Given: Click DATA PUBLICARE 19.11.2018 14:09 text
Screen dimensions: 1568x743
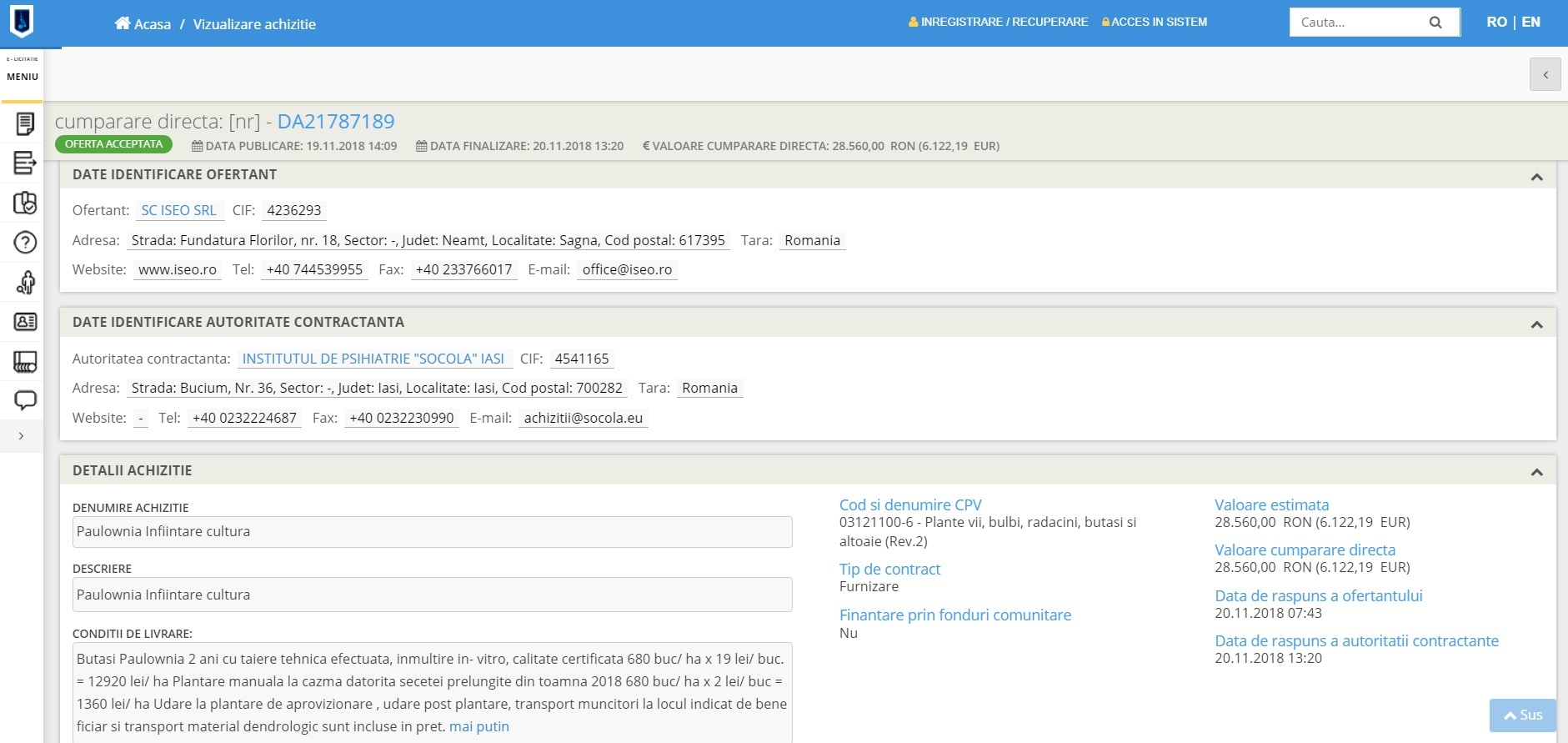Looking at the screenshot, I should [294, 146].
